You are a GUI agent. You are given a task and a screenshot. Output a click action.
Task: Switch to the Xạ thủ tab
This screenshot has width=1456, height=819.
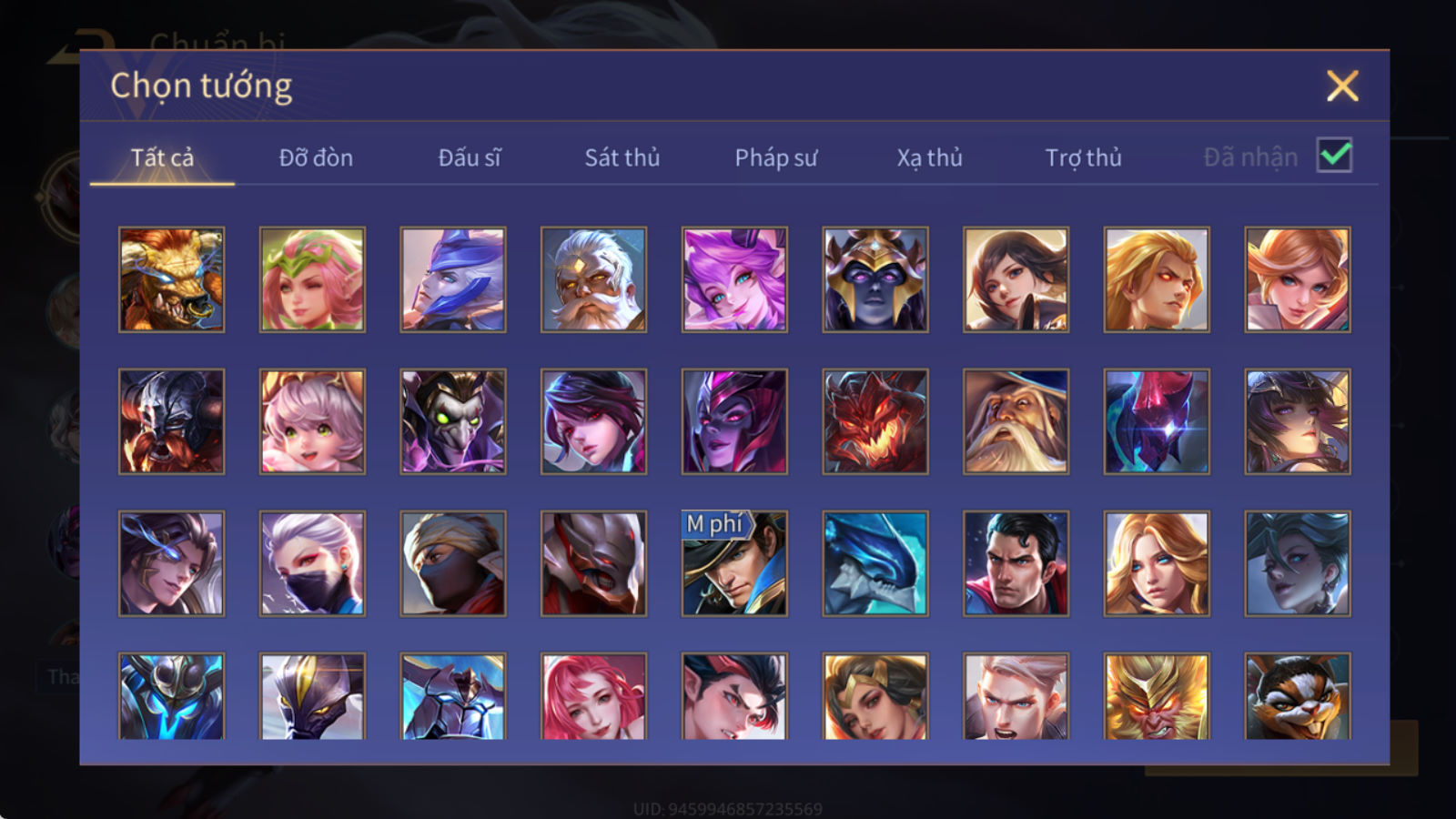click(930, 157)
